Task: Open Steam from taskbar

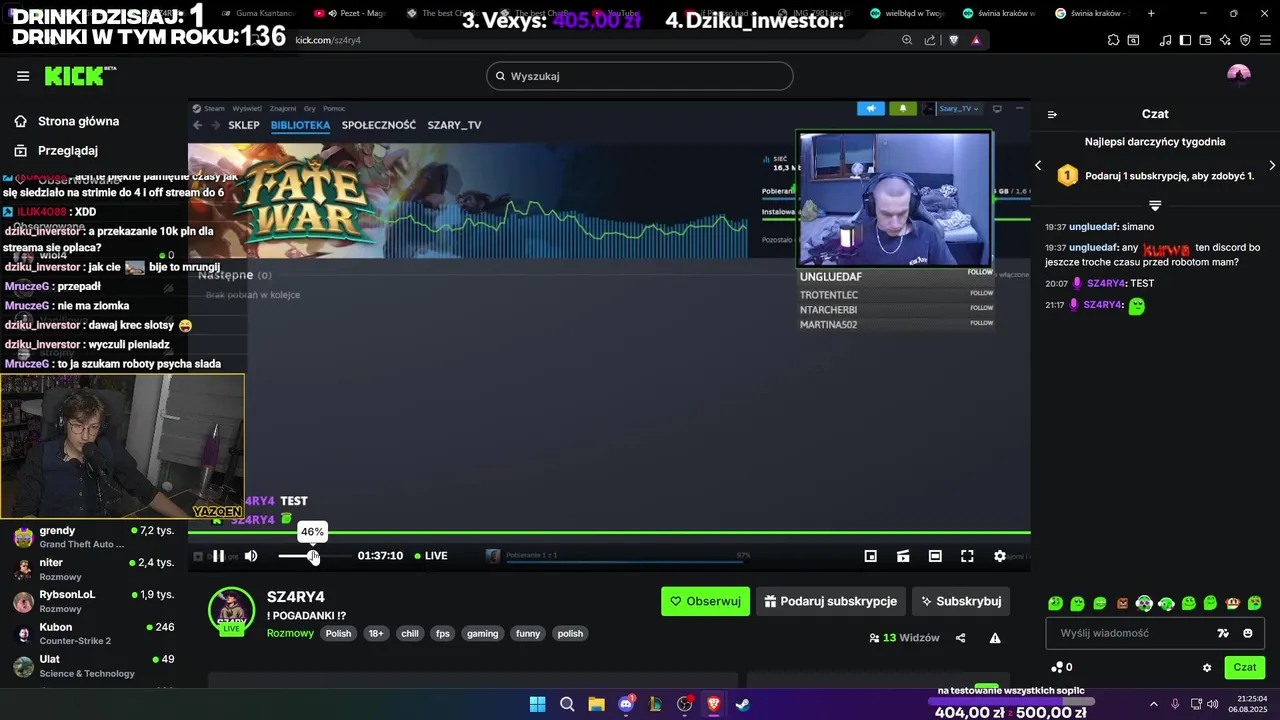Action: [x=743, y=704]
